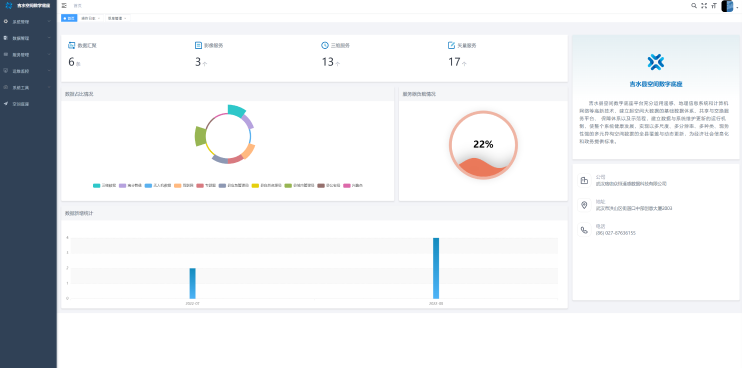742x368 pixels.
Task: Toggle fullscreen with the expand icon
Action: pos(704,6)
